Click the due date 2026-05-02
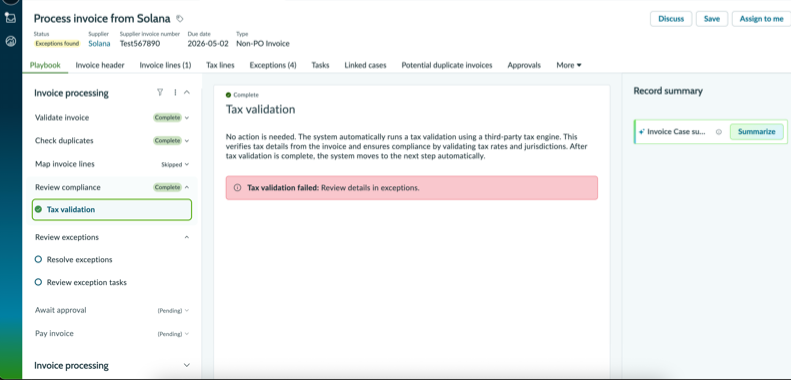 pos(208,43)
